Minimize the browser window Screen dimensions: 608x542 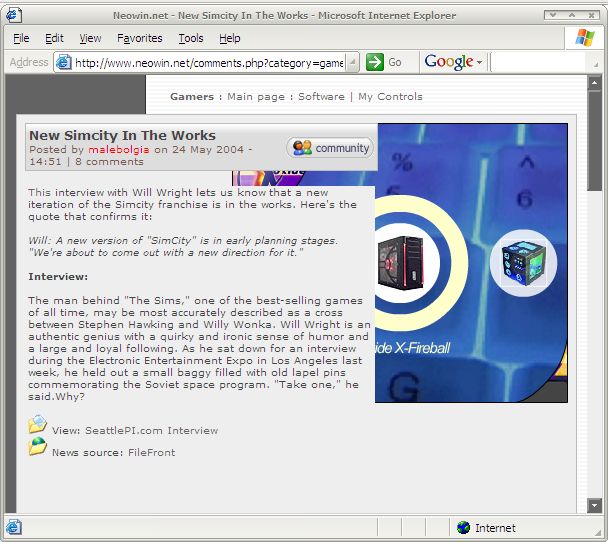[553, 15]
